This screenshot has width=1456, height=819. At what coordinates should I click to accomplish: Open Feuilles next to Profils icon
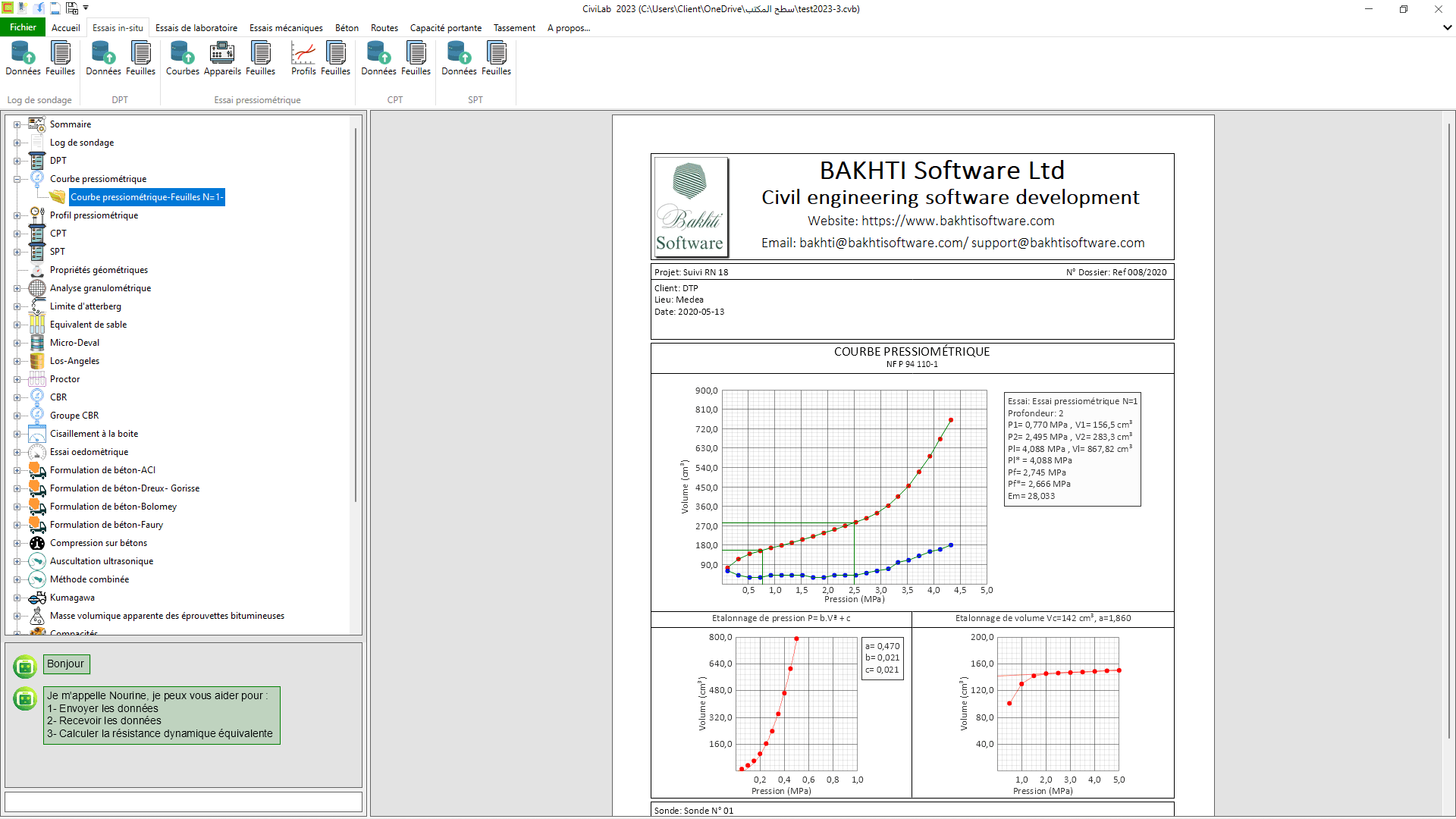point(335,58)
